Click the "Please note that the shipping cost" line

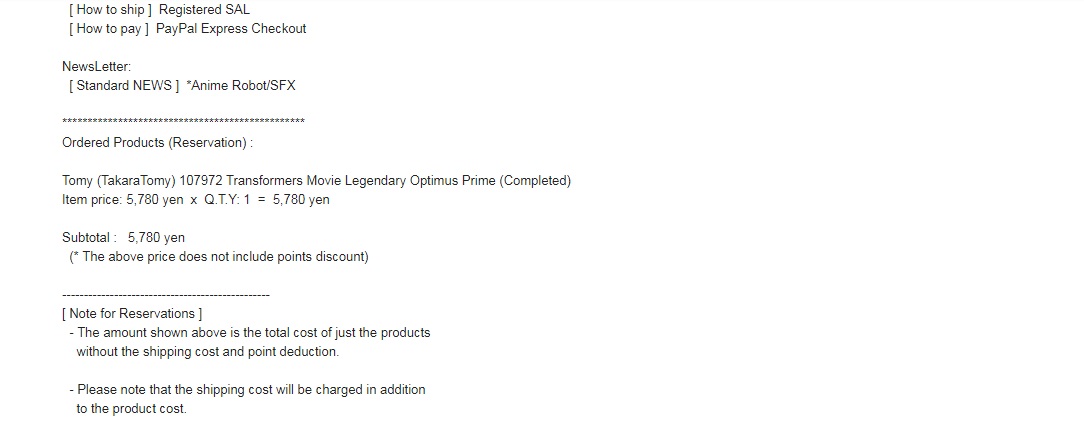click(251, 390)
